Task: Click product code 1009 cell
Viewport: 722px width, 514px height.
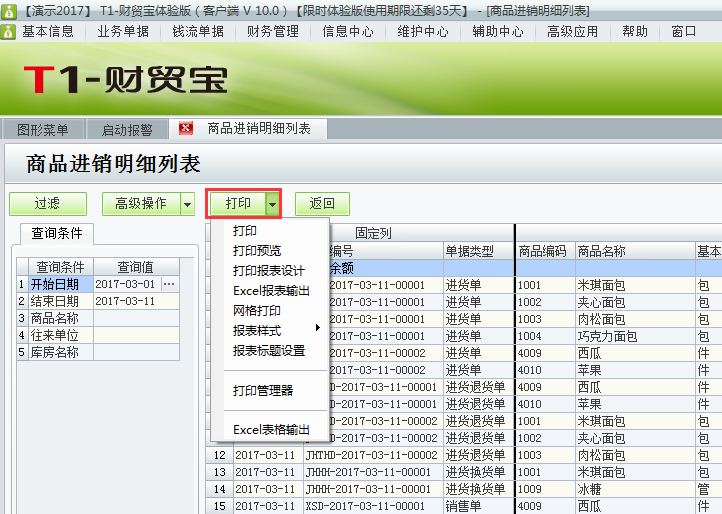Action: (545, 489)
